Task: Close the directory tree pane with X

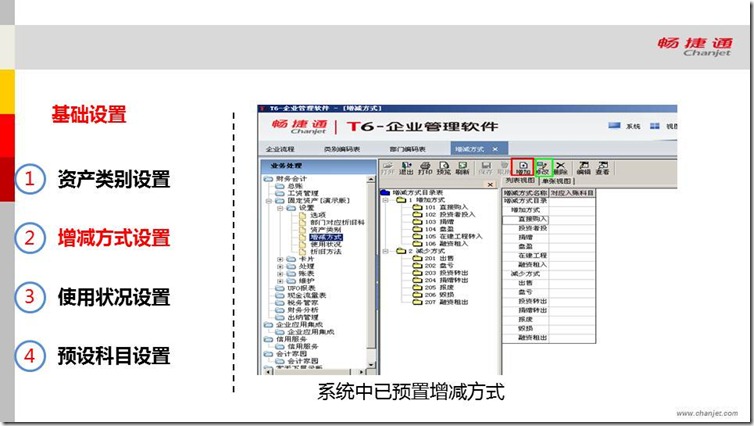Action: (x=490, y=185)
